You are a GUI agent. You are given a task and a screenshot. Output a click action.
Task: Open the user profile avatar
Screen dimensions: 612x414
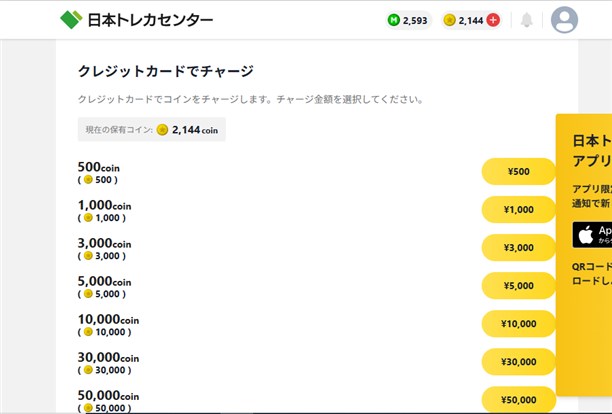[565, 20]
